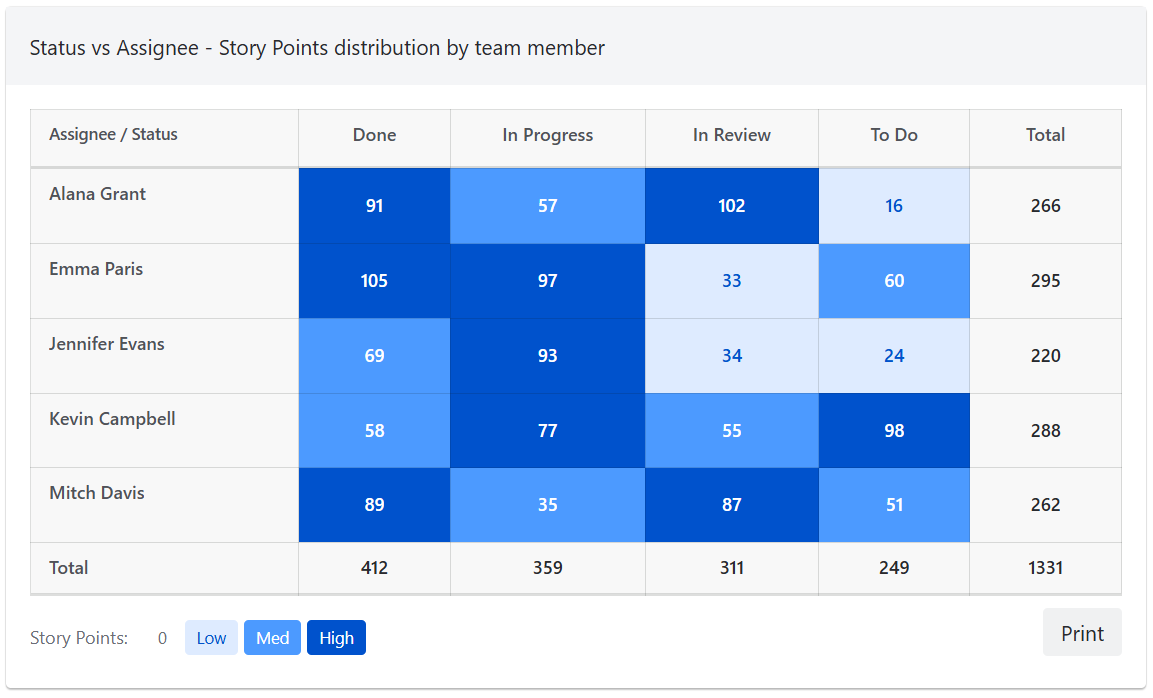Select Emma Paris's To Do cell 60
Image resolution: width=1153 pixels, height=698 pixels.
point(893,281)
